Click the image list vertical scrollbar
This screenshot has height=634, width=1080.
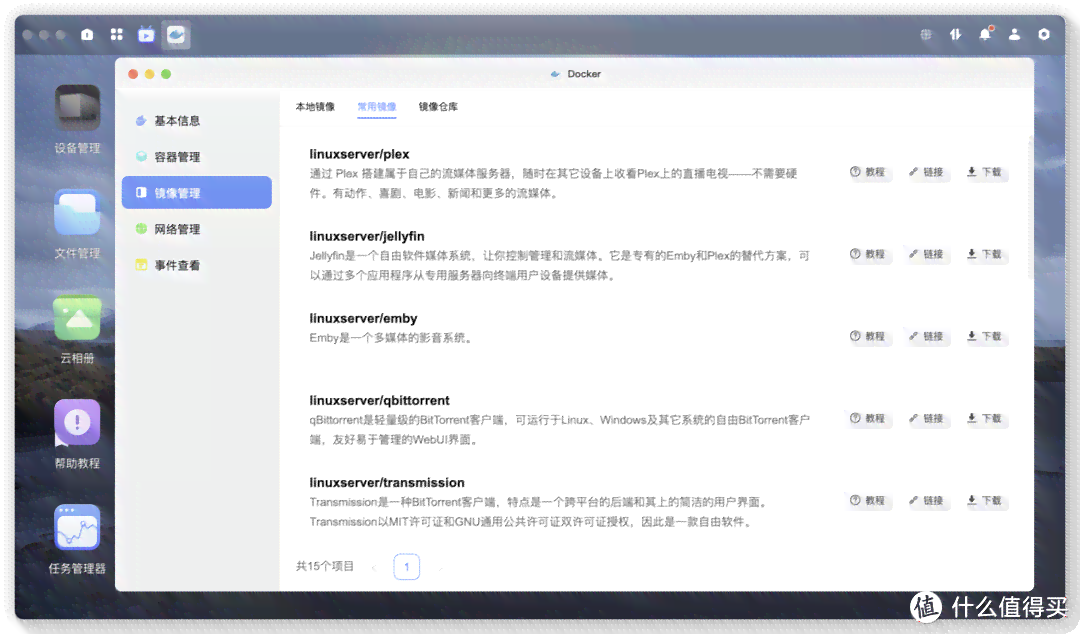1030,207
